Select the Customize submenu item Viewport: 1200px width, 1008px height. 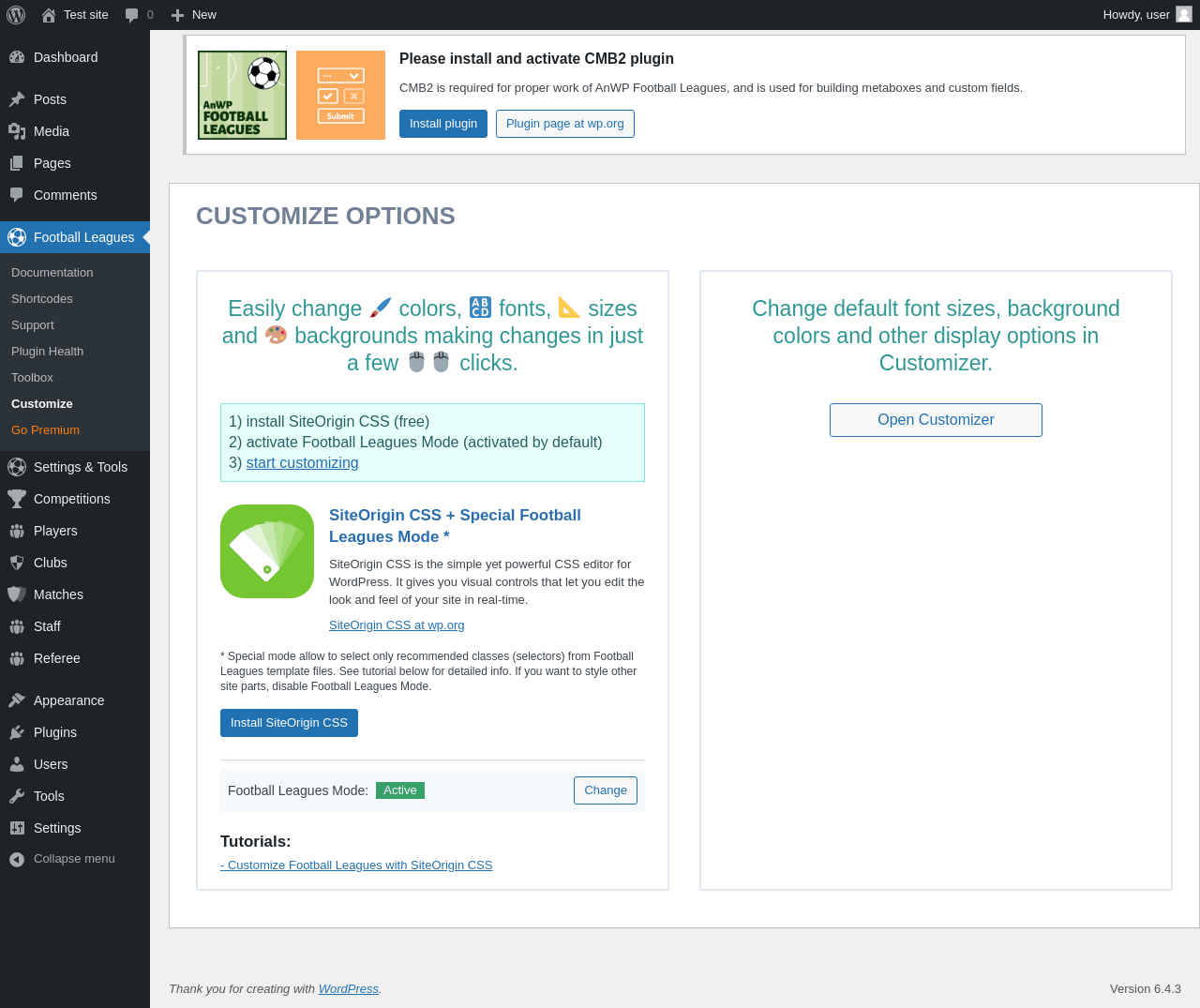pos(42,404)
